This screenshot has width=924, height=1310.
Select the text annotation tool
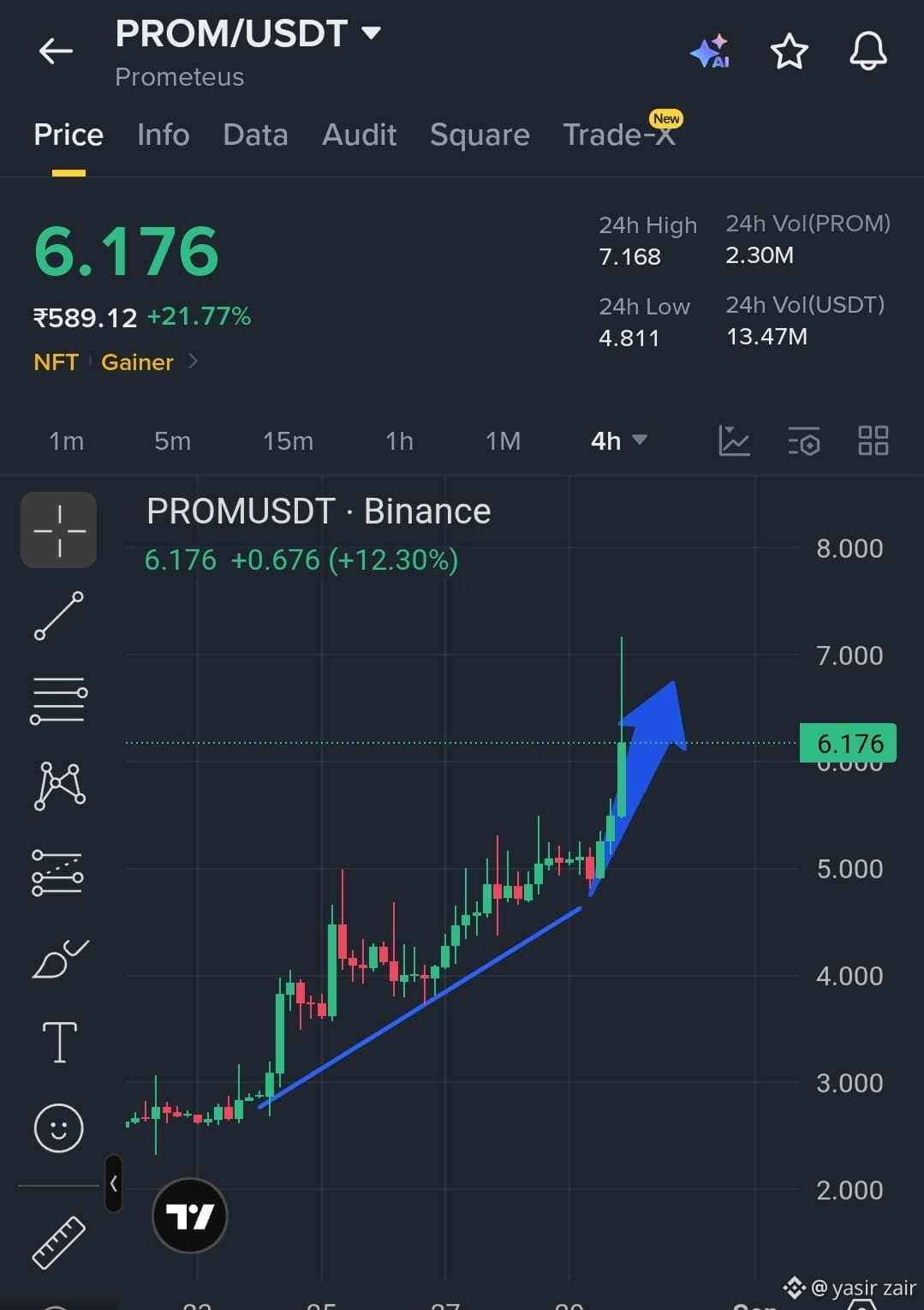[59, 1042]
